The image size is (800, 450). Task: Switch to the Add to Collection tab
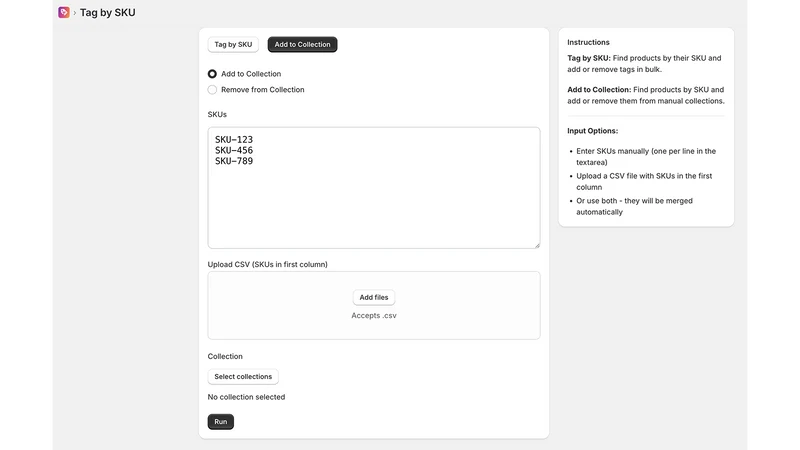coord(303,44)
